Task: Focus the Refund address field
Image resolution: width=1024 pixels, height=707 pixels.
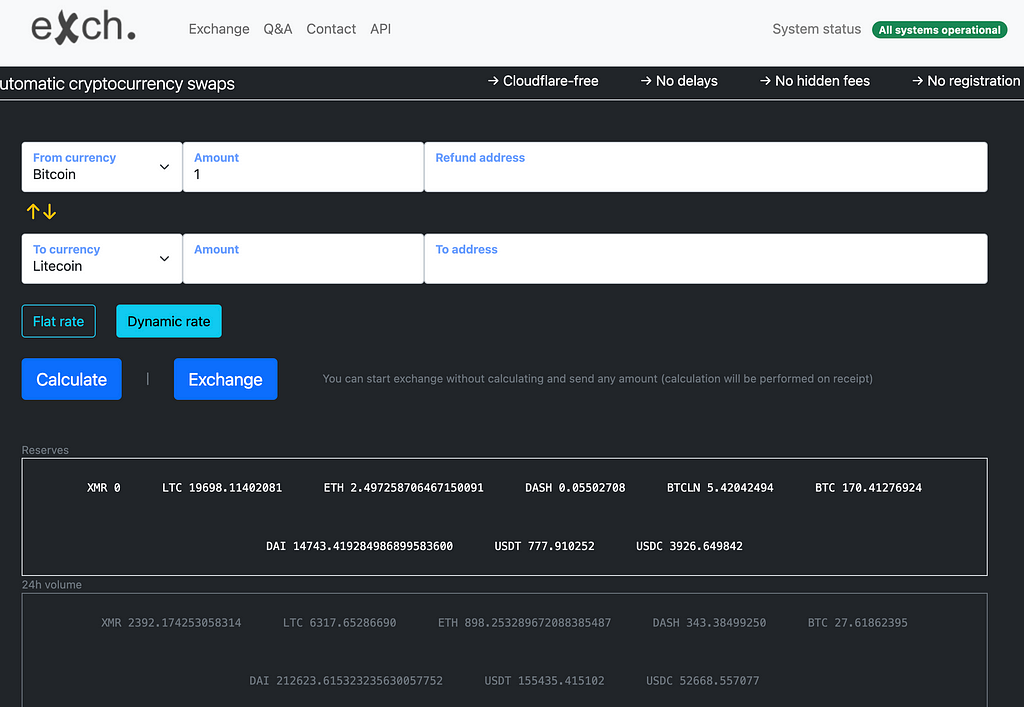Action: pos(706,166)
